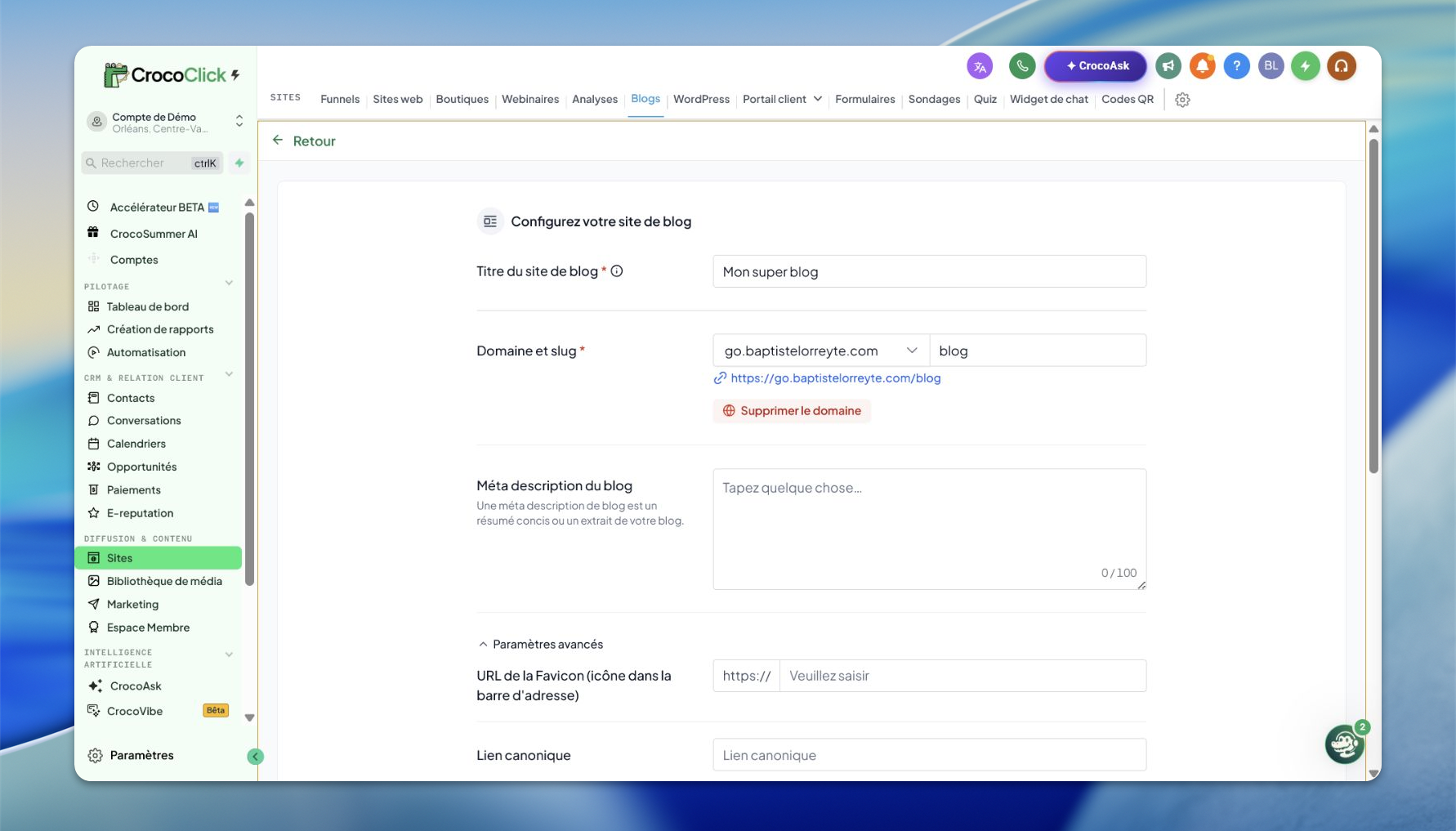Click Supprimer le domaine button
The height and width of the screenshot is (831, 1456).
click(x=792, y=411)
